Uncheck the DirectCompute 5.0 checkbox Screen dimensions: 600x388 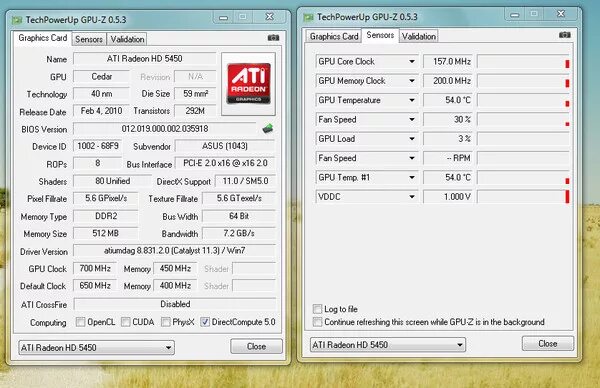pos(205,322)
